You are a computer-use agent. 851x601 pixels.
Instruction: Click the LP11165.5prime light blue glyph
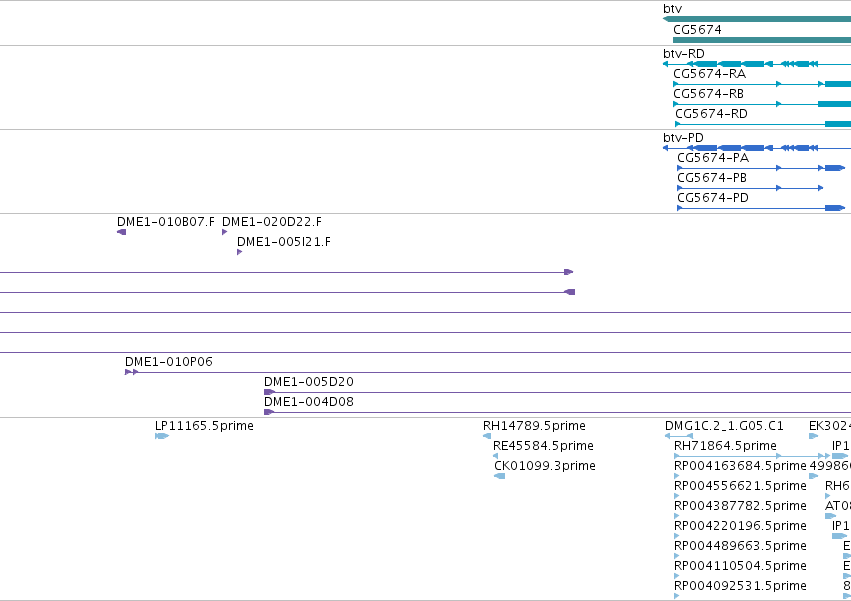coord(162,436)
